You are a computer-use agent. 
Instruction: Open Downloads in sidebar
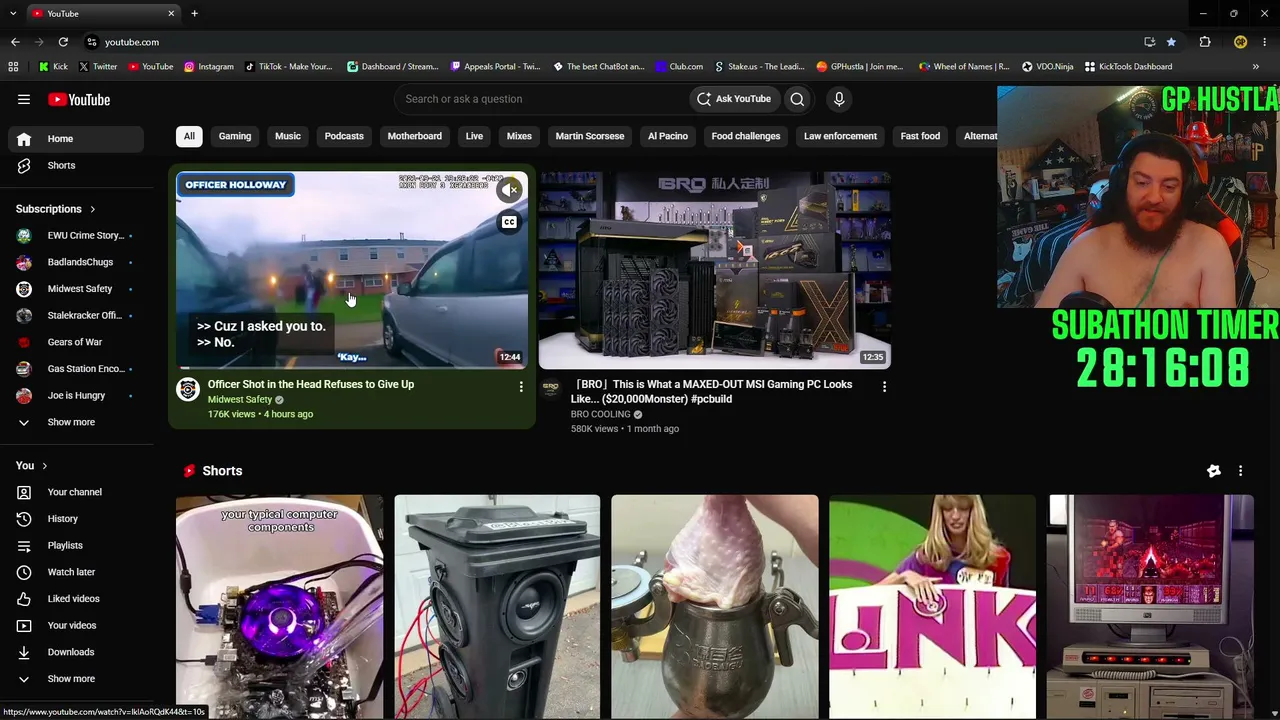pyautogui.click(x=76, y=652)
